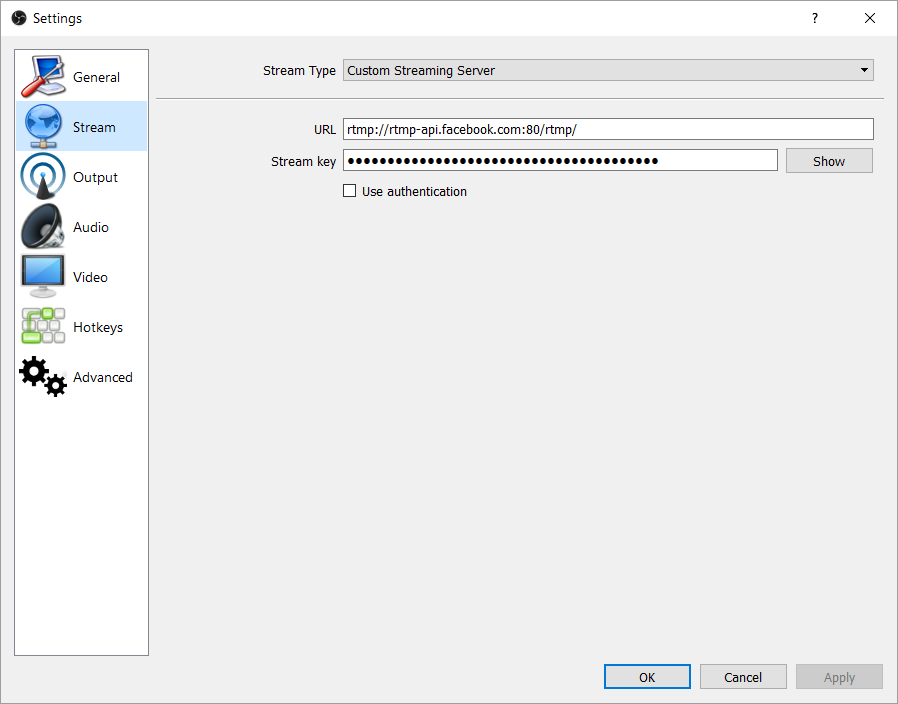The width and height of the screenshot is (898, 704).
Task: Open Output settings via antenna icon
Action: [43, 177]
